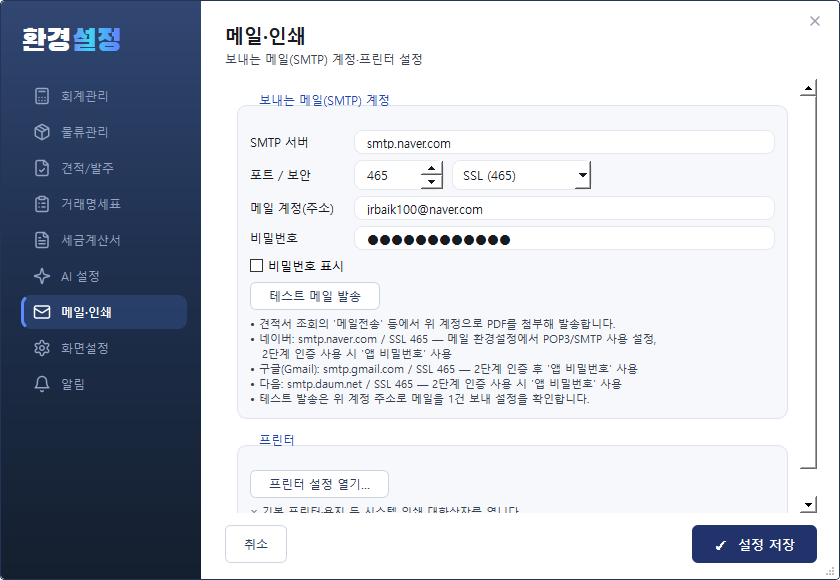
Task: Open the SSL (465) security dropdown
Action: click(521, 175)
